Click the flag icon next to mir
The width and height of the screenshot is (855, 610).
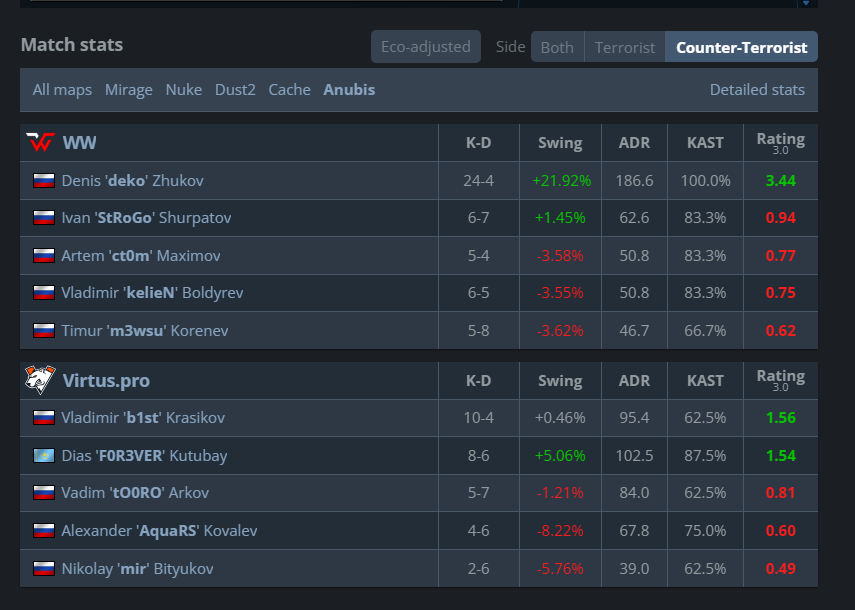coord(44,569)
